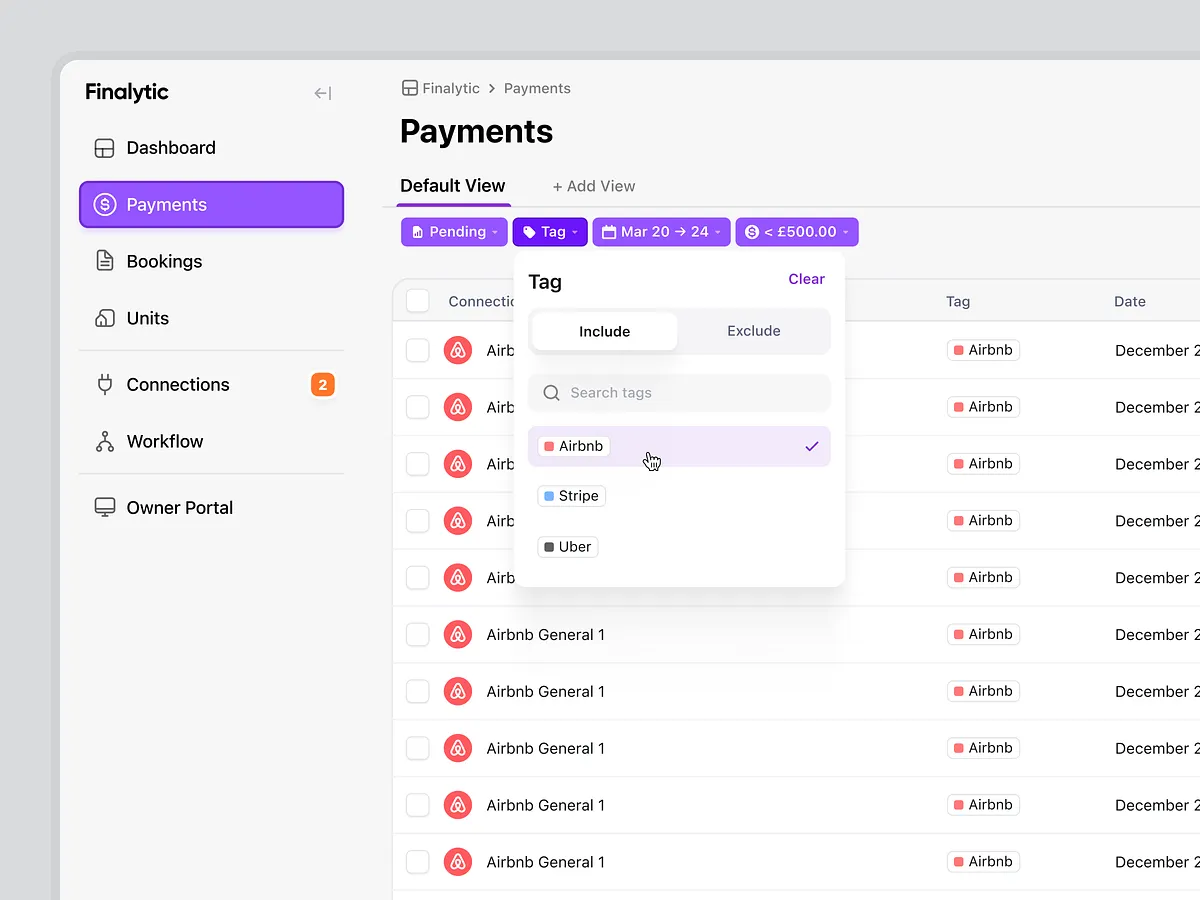Click the Clear link in the Tag popup

[806, 279]
